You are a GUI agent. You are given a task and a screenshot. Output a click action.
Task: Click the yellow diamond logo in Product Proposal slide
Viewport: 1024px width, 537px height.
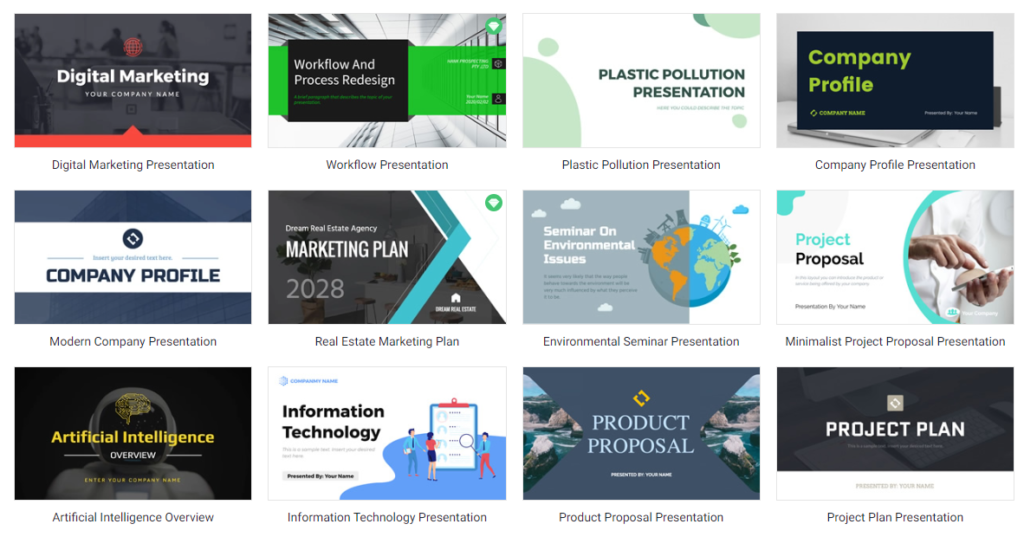[x=641, y=399]
